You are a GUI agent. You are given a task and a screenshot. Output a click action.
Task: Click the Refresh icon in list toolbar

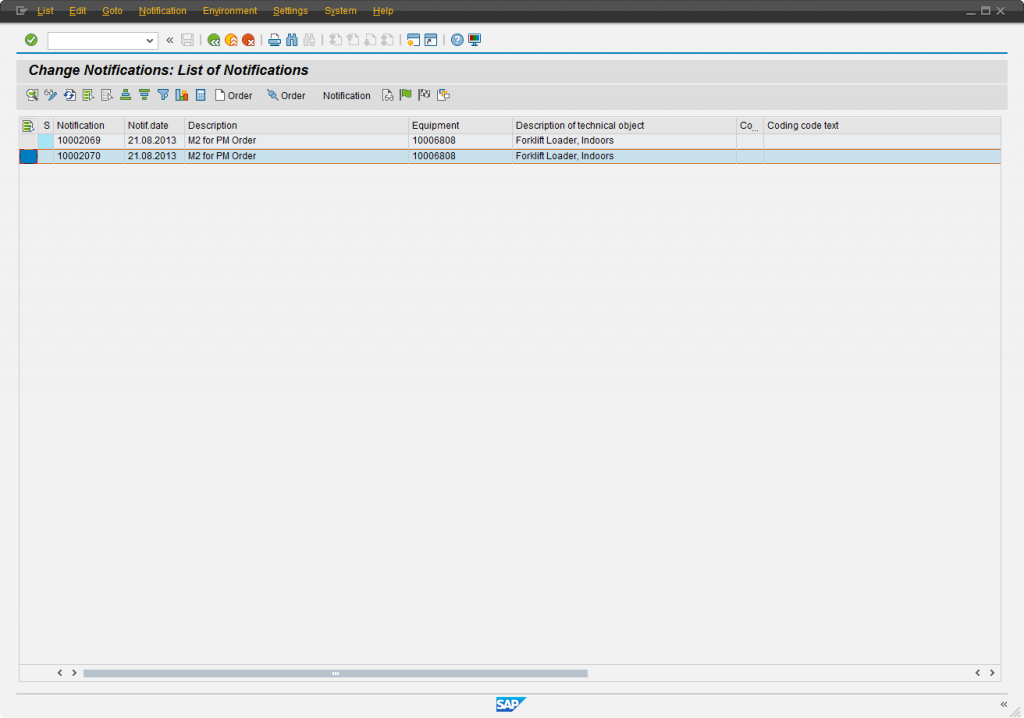click(x=69, y=95)
